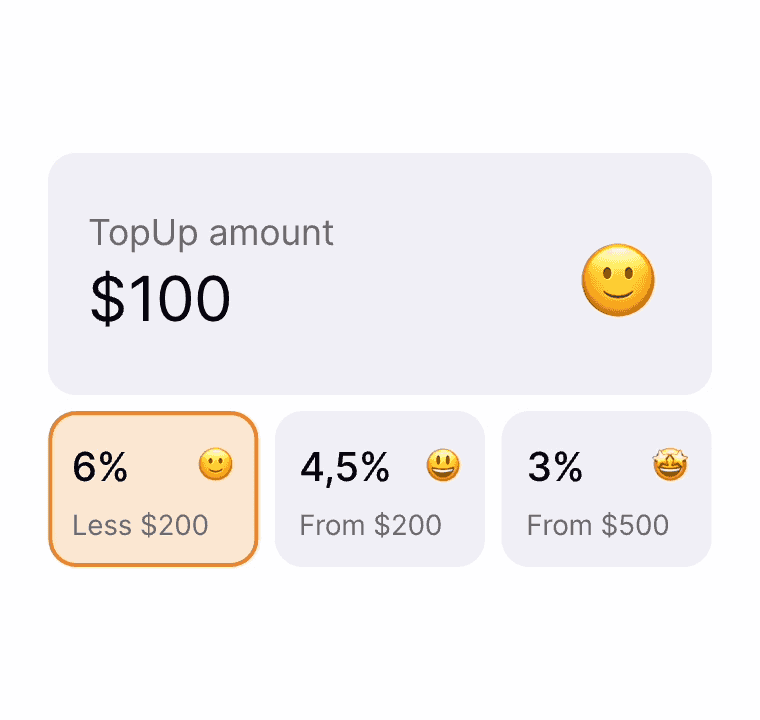
Task: Click the large smiley emoji beside $100
Action: 618,280
